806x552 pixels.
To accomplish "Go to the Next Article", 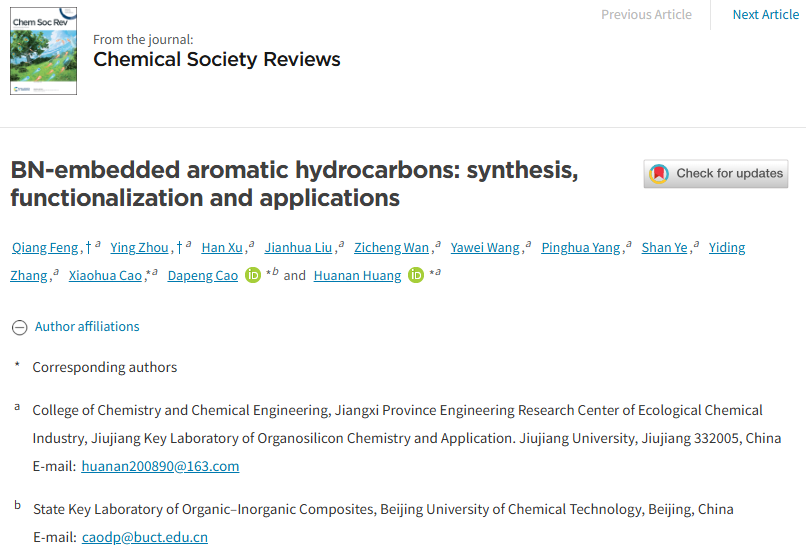I will [x=765, y=14].
